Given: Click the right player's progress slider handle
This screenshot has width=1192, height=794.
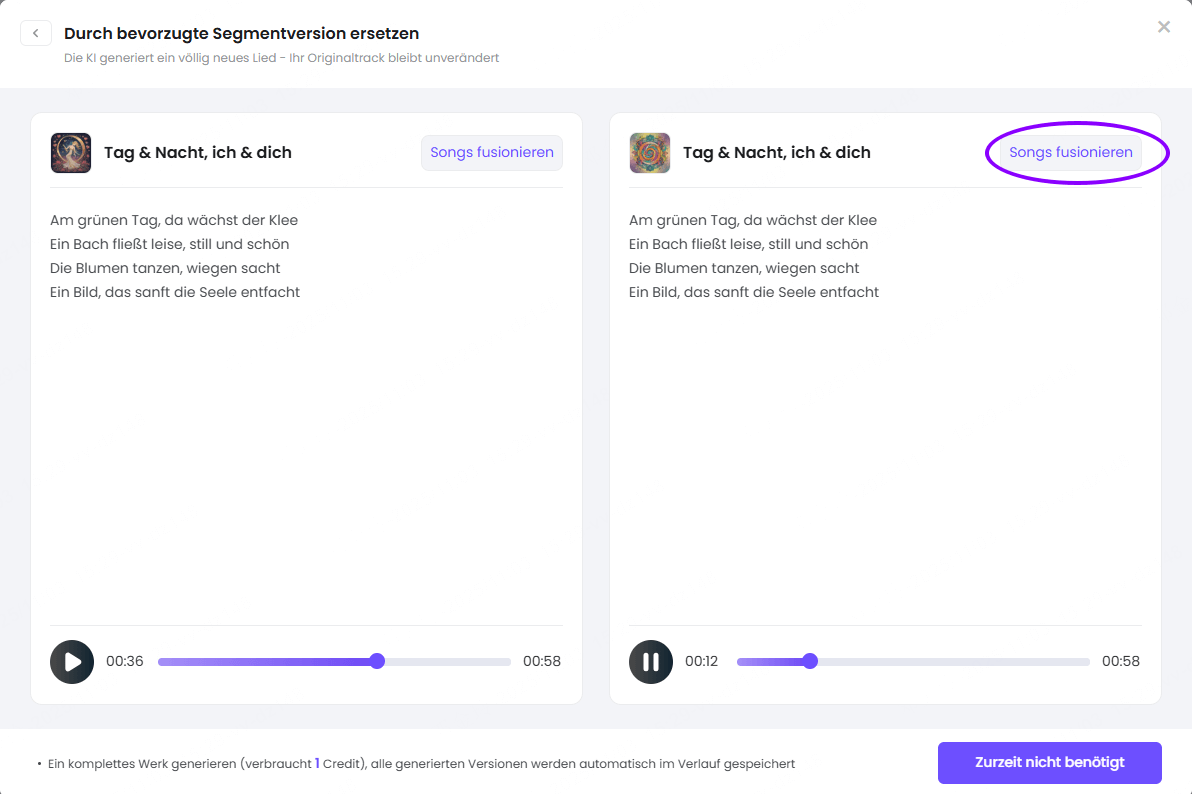Looking at the screenshot, I should [x=810, y=661].
